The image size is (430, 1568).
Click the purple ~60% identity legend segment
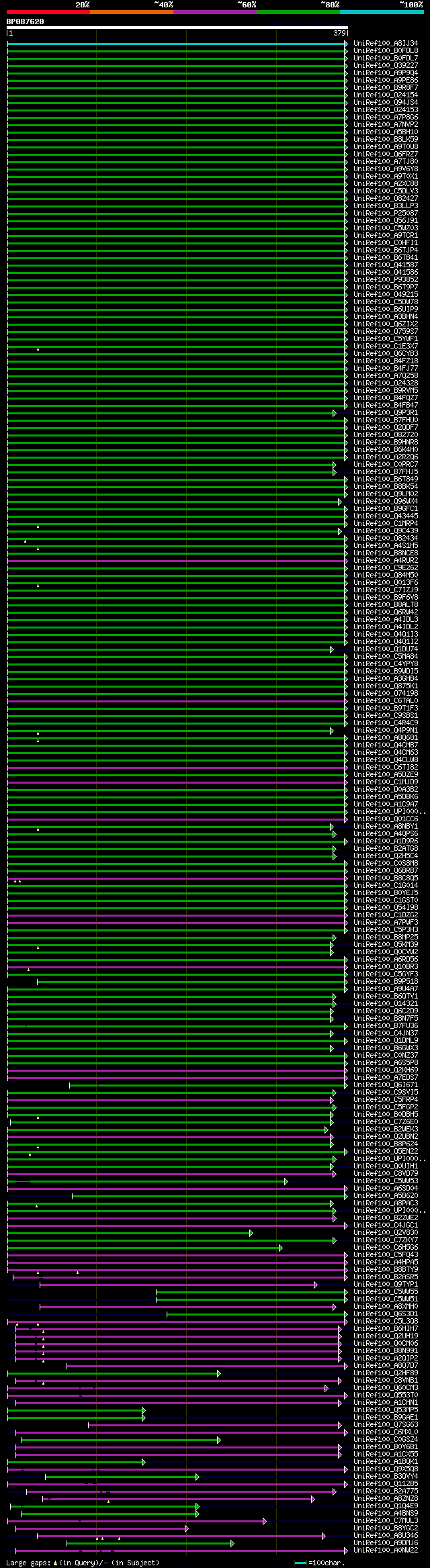click(x=215, y=12)
